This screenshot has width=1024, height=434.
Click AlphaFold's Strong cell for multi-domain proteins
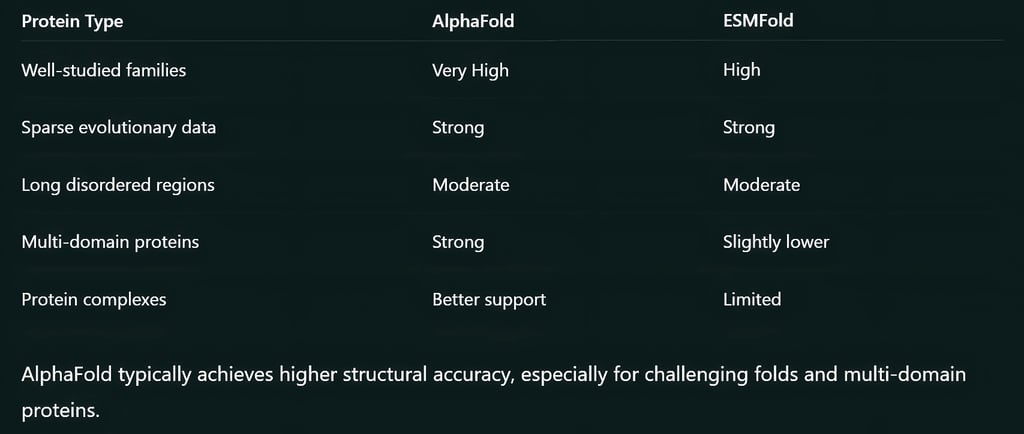click(458, 242)
